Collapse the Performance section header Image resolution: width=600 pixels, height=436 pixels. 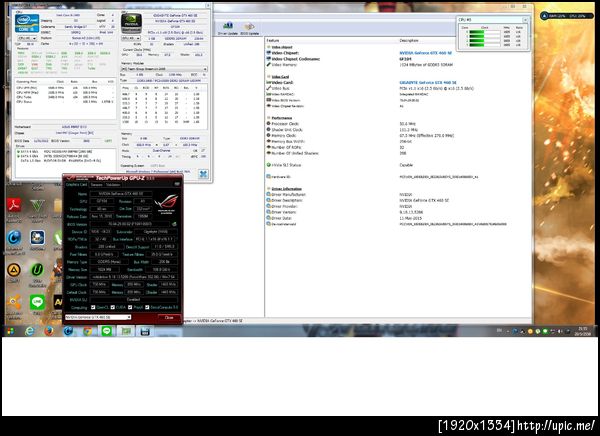coord(282,118)
